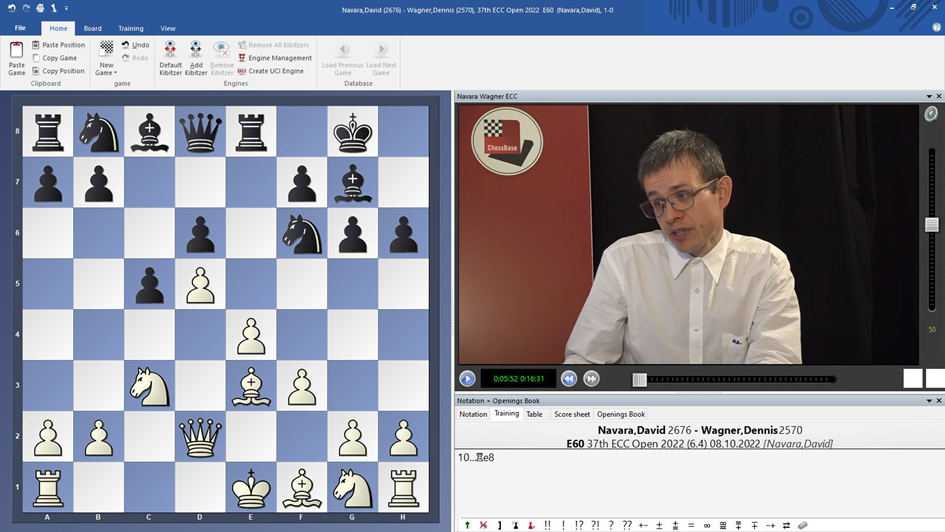Click the Copy Position icon
Viewport: 945px width, 532px height.
[x=58, y=71]
